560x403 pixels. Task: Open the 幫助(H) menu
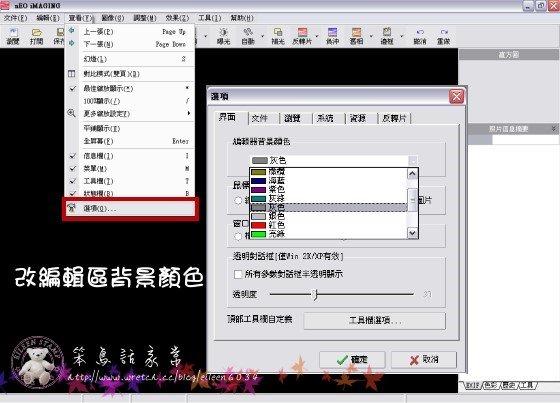[x=242, y=18]
